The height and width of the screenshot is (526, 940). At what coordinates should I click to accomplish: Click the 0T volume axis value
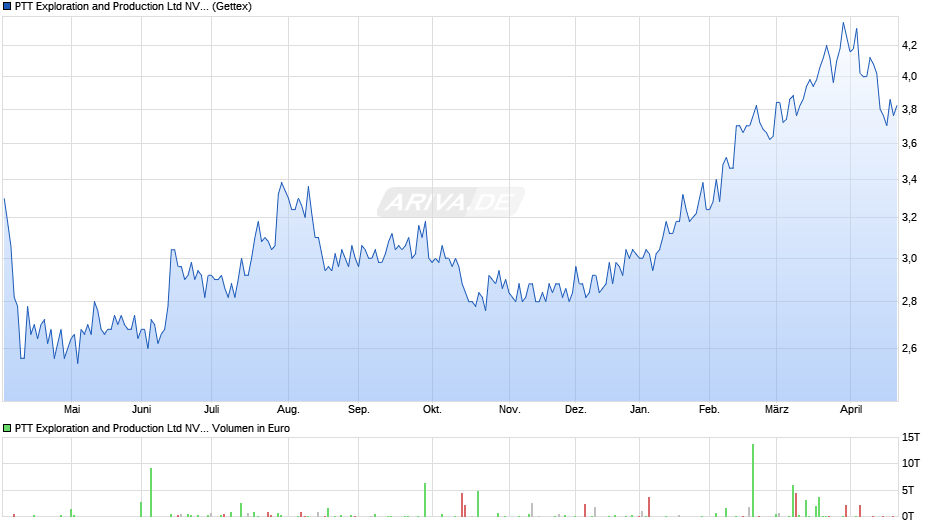click(908, 516)
